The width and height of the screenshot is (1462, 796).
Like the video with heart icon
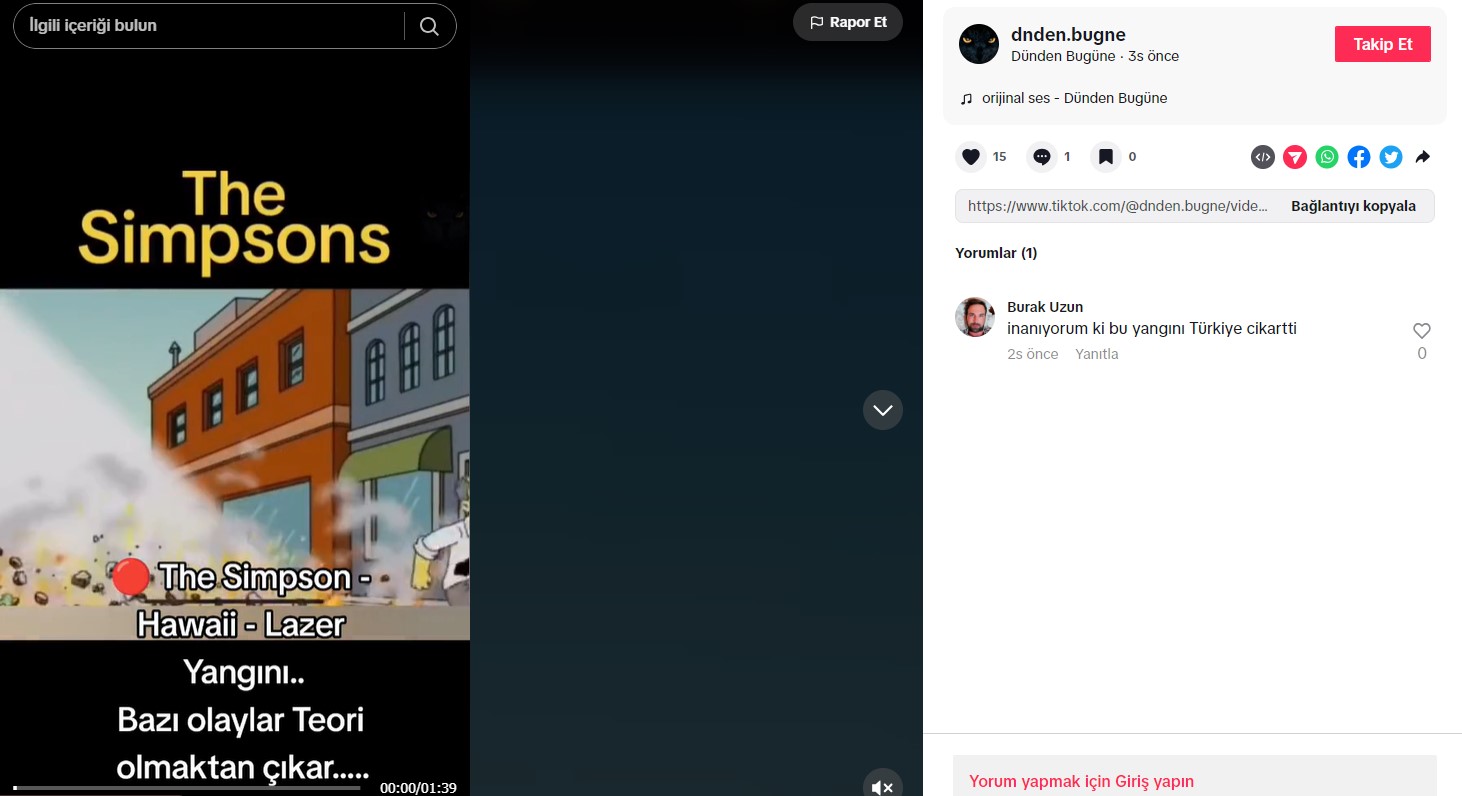(970, 157)
